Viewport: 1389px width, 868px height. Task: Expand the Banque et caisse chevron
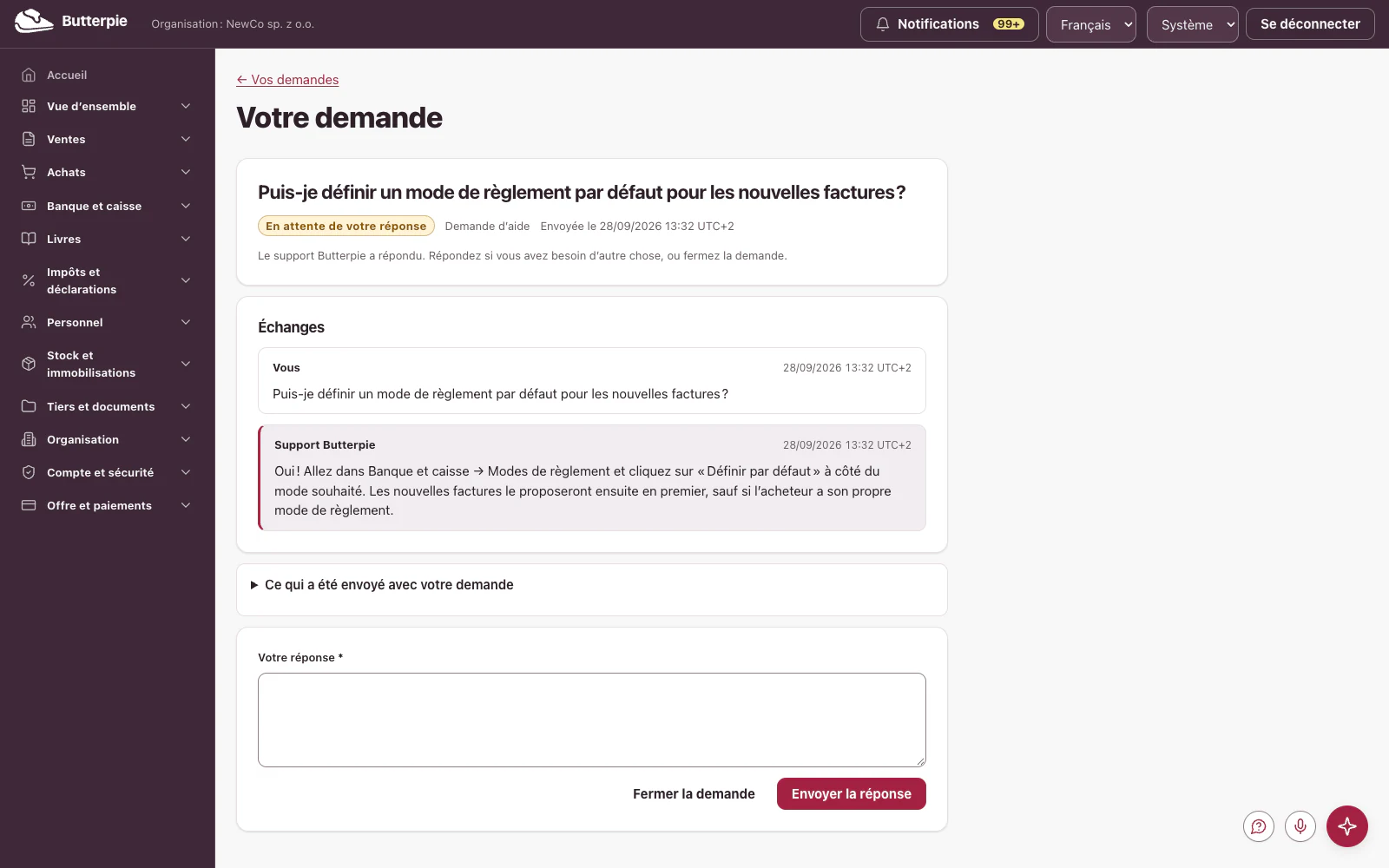(x=186, y=206)
